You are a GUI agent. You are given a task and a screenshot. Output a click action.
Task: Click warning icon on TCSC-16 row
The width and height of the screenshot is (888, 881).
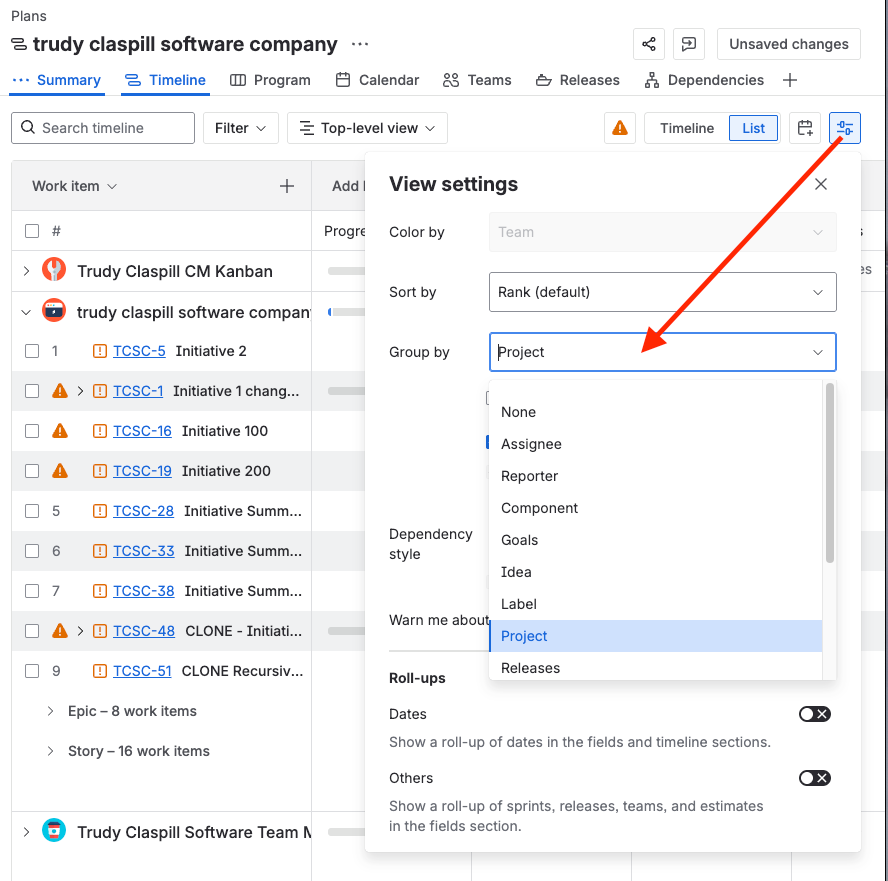click(x=60, y=431)
